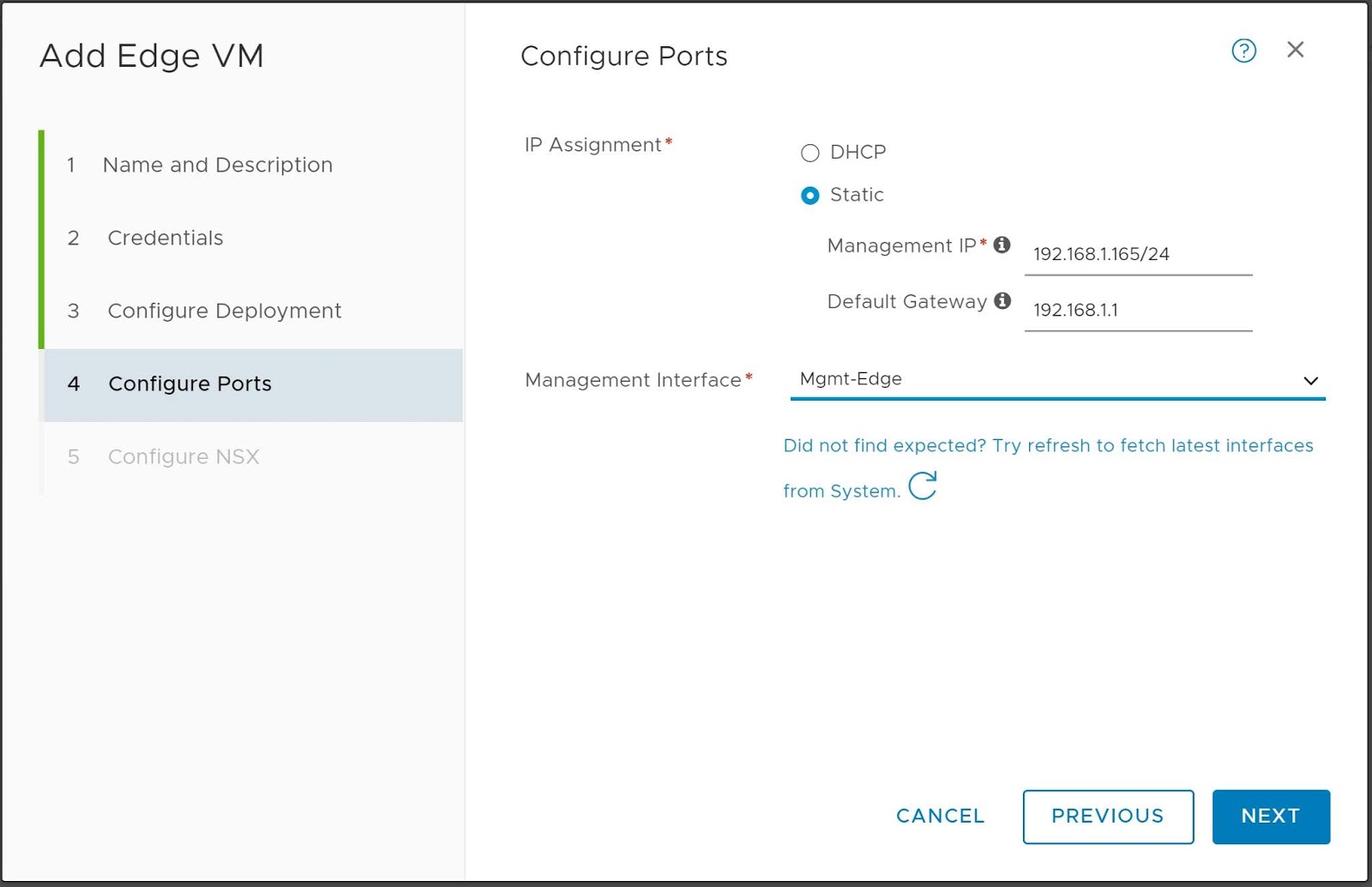Click the Default Gateway info icon
This screenshot has width=1372, height=887.
pyautogui.click(x=1002, y=301)
